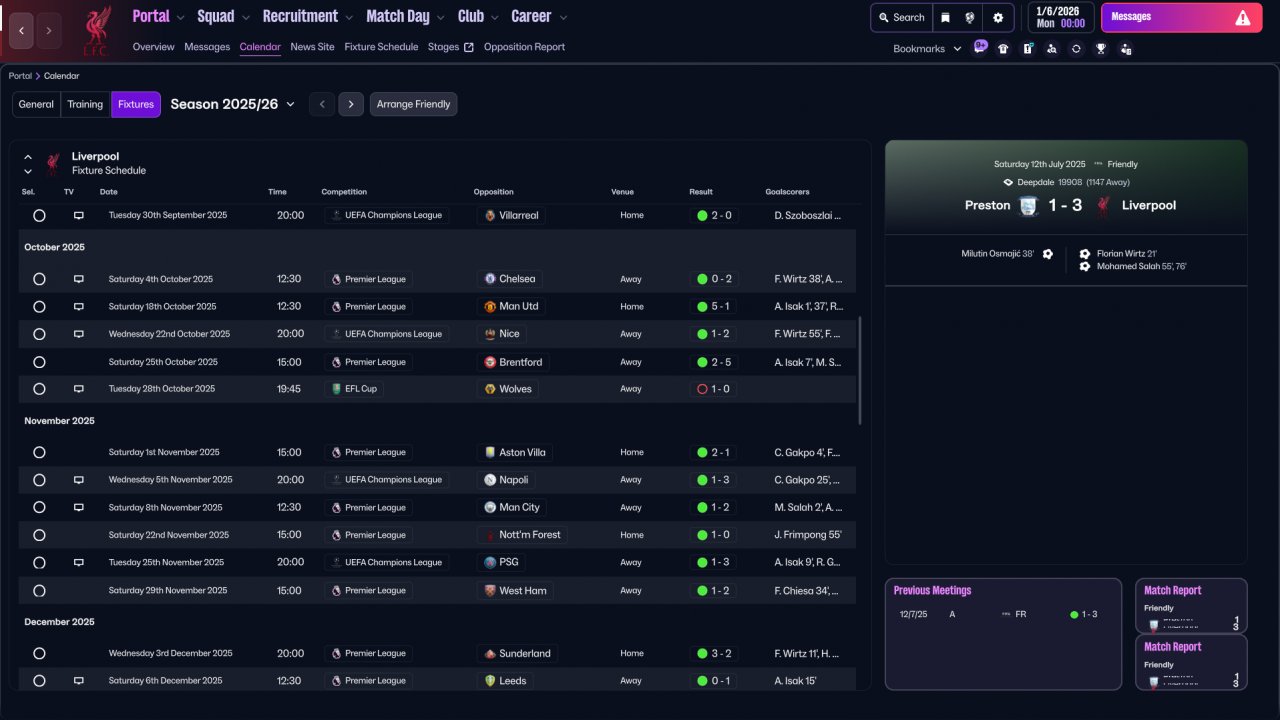
Task: Click the red result circle for Wolves 1 - 0
Action: (x=702, y=389)
